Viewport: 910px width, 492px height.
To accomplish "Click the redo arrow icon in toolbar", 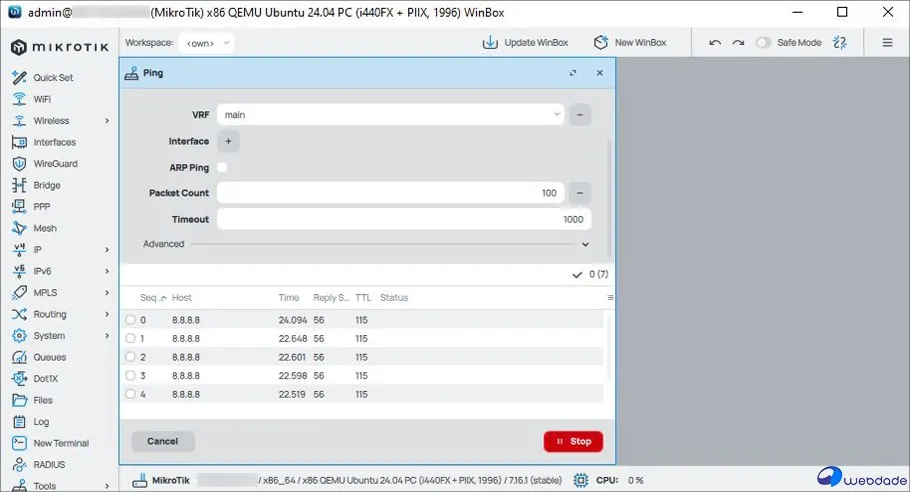I will [738, 43].
